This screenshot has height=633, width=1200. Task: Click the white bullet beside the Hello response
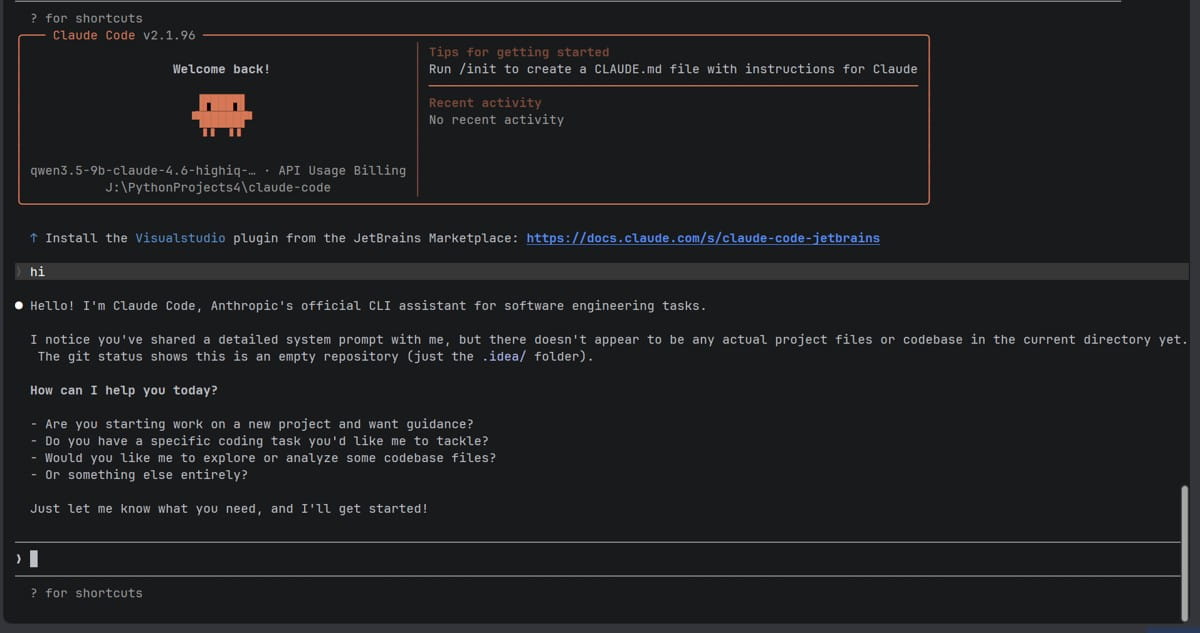(x=19, y=305)
